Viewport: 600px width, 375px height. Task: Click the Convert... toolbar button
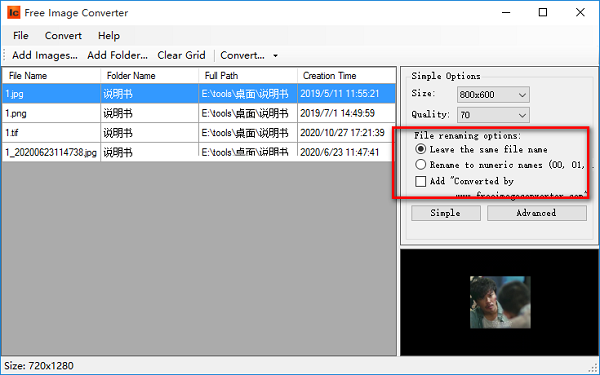click(x=243, y=55)
